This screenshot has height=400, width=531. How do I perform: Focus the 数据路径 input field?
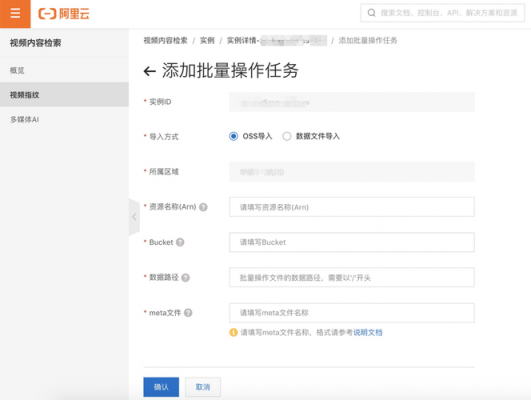pyautogui.click(x=352, y=277)
